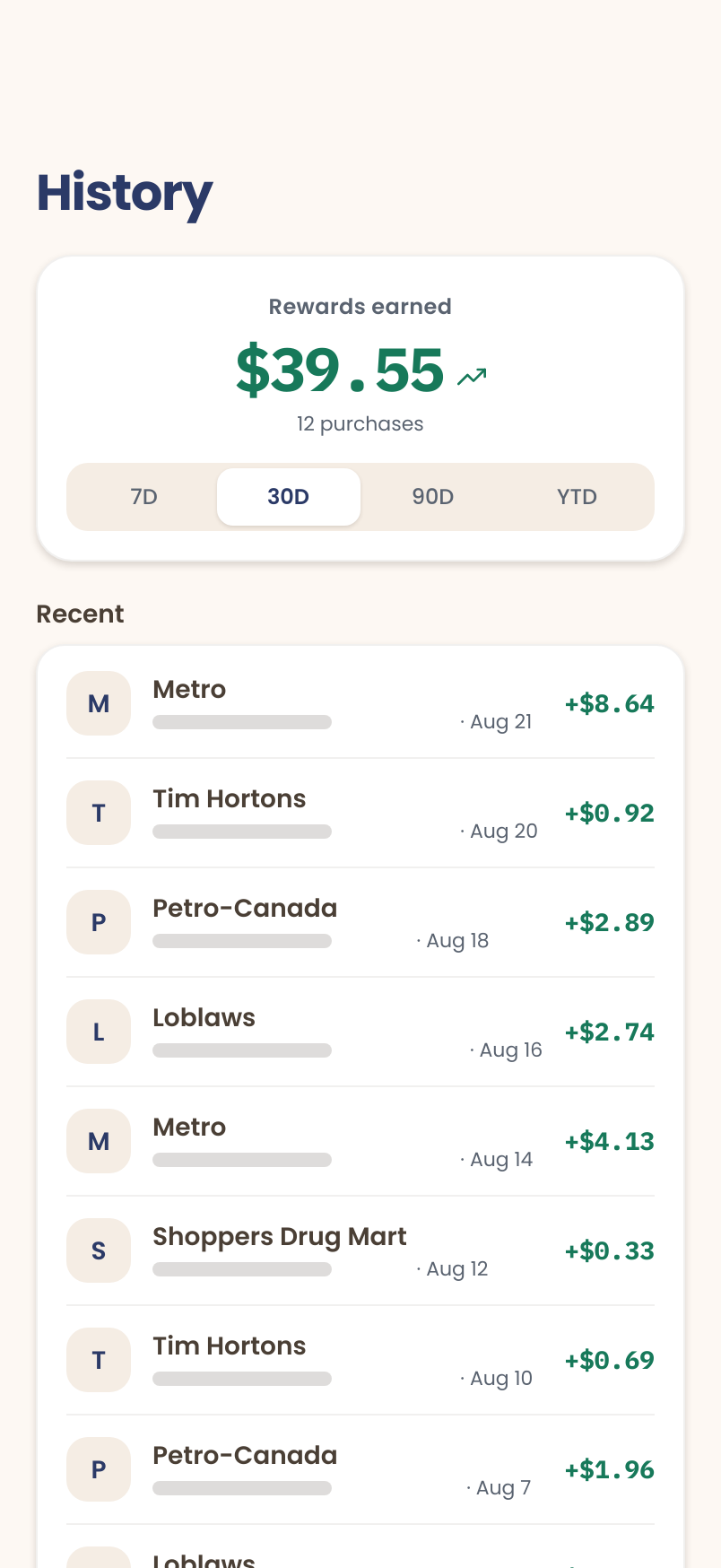Screen dimensions: 721x1568
Task: Click the Shoppers Drug Mart merchant name
Action: coord(279,1237)
